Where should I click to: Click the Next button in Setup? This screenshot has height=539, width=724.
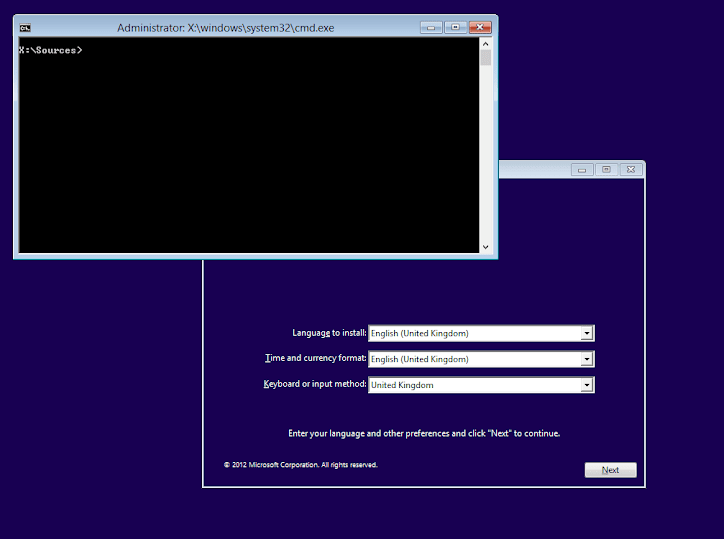tap(610, 470)
